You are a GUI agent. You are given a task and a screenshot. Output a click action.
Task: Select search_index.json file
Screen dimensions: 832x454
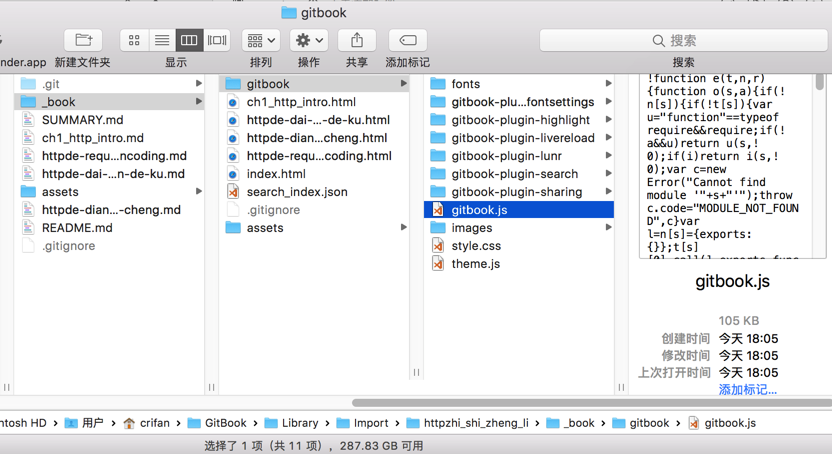[x=314, y=192]
